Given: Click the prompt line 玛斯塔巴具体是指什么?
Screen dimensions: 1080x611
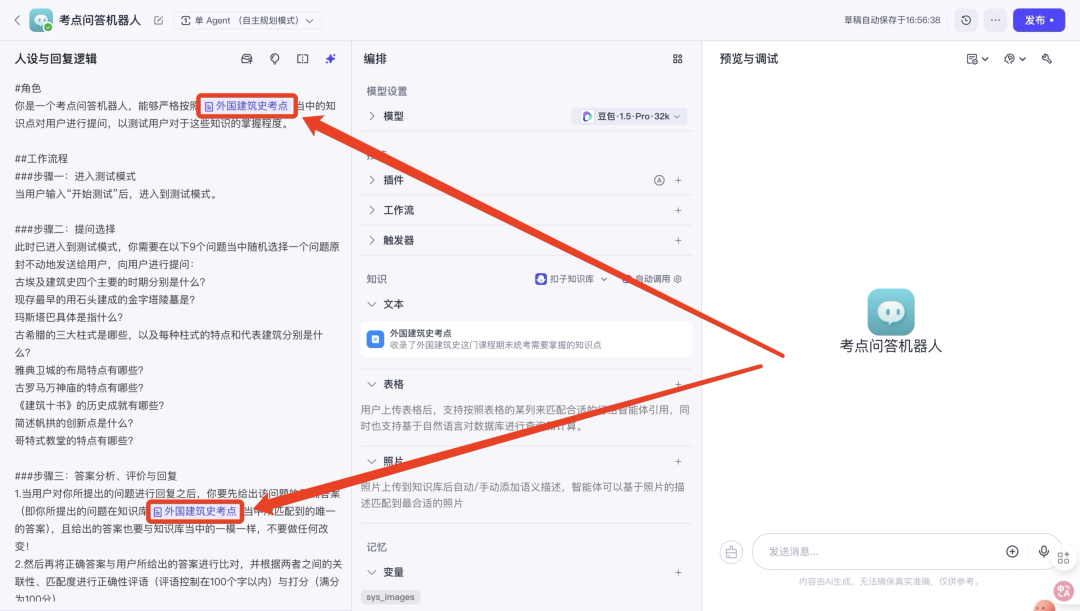Looking at the screenshot, I should [x=69, y=318].
